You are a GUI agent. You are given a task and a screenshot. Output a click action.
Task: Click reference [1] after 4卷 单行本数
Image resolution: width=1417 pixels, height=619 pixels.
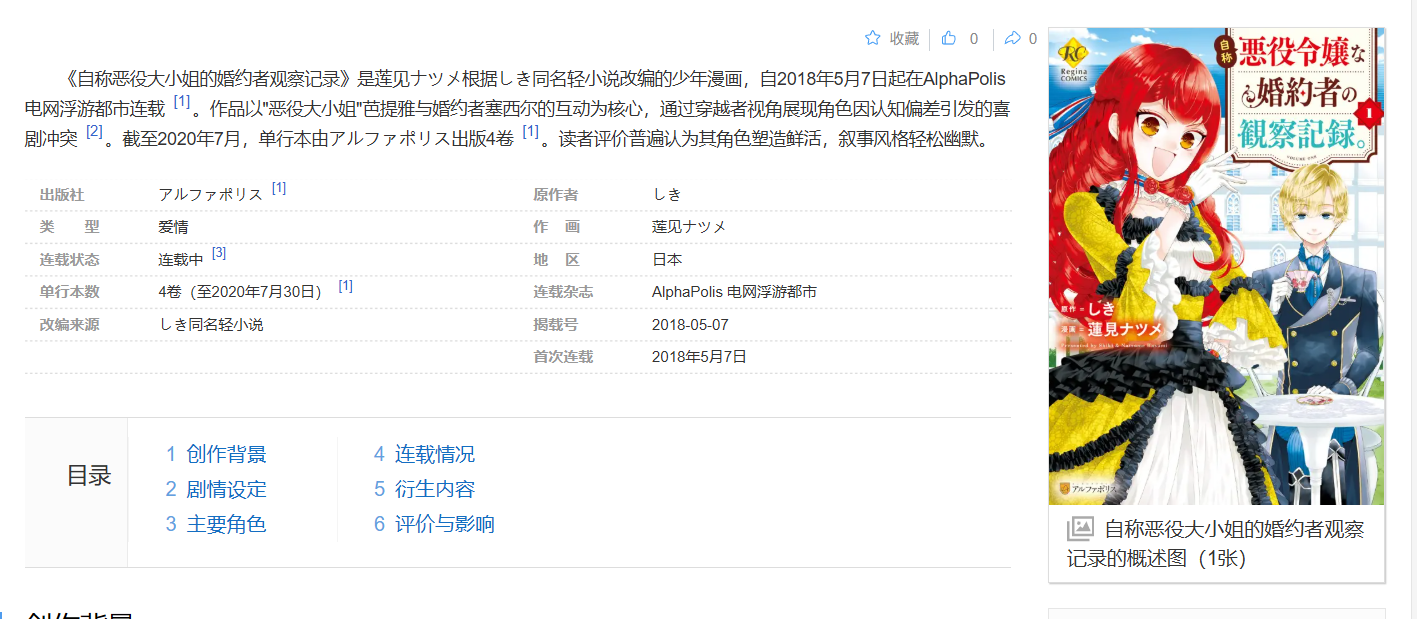(345, 286)
